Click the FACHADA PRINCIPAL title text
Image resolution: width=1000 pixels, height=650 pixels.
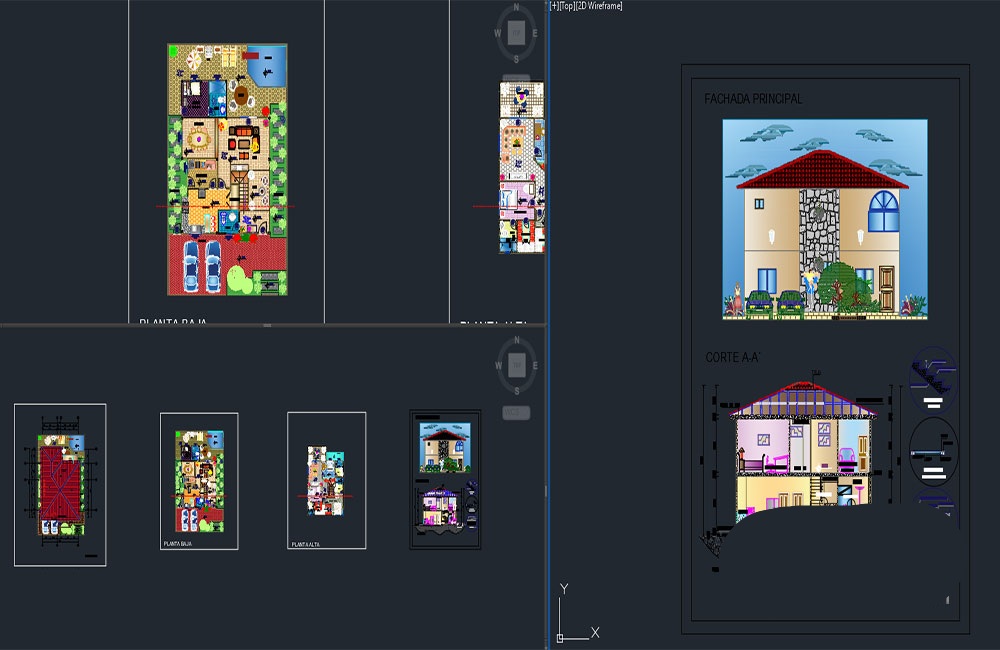click(x=753, y=99)
